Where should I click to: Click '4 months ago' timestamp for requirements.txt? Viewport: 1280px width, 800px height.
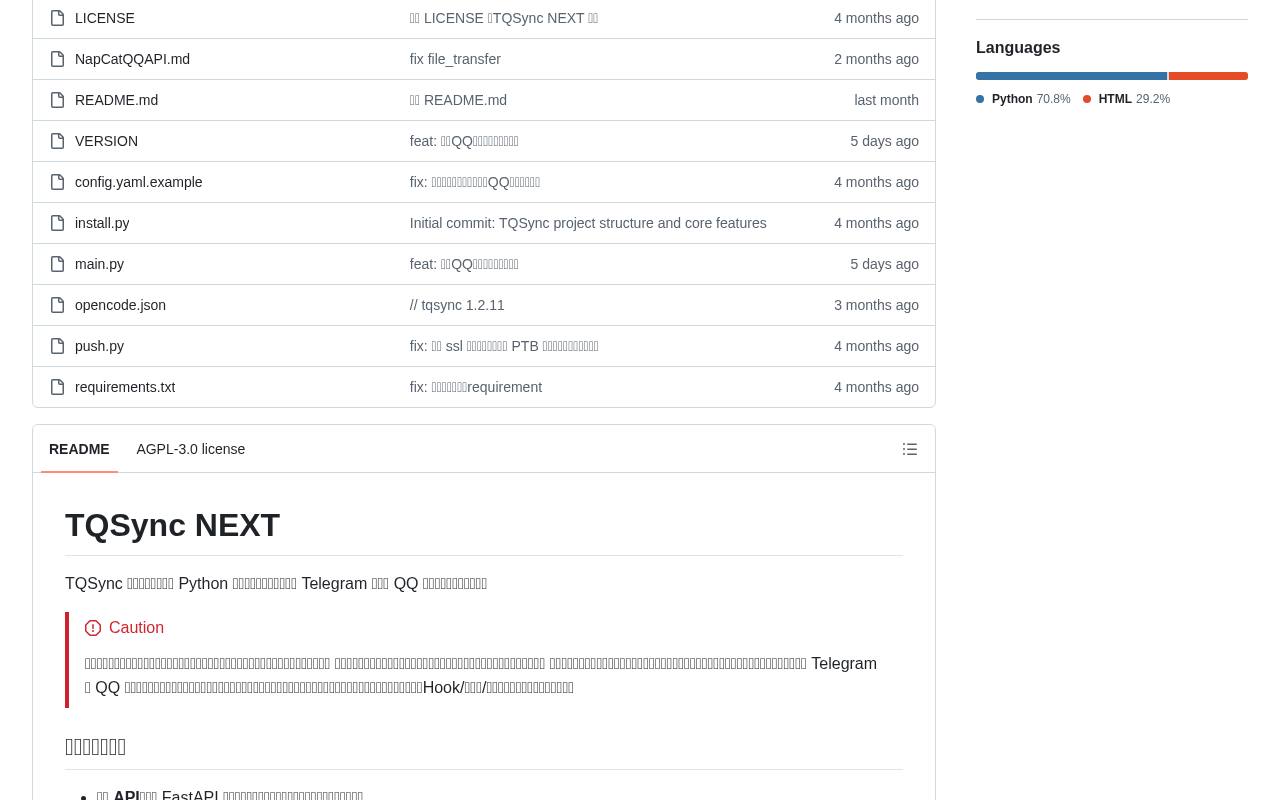pos(876,387)
